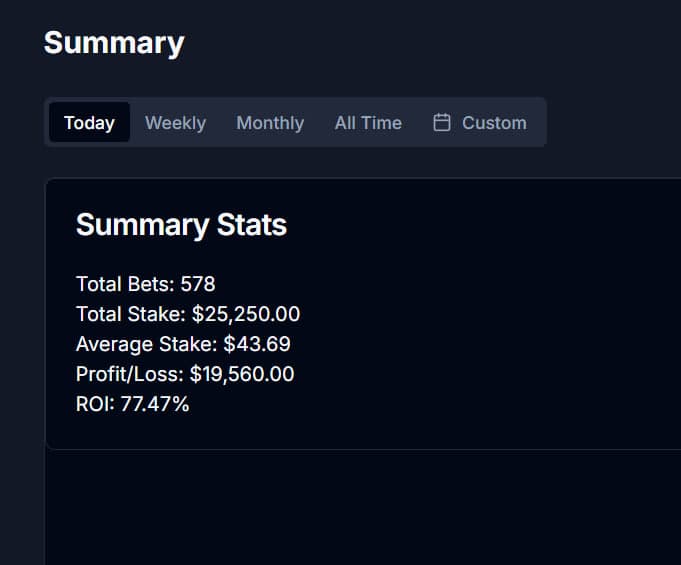The width and height of the screenshot is (681, 565).
Task: Click the Total Stake label
Action: click(130, 314)
